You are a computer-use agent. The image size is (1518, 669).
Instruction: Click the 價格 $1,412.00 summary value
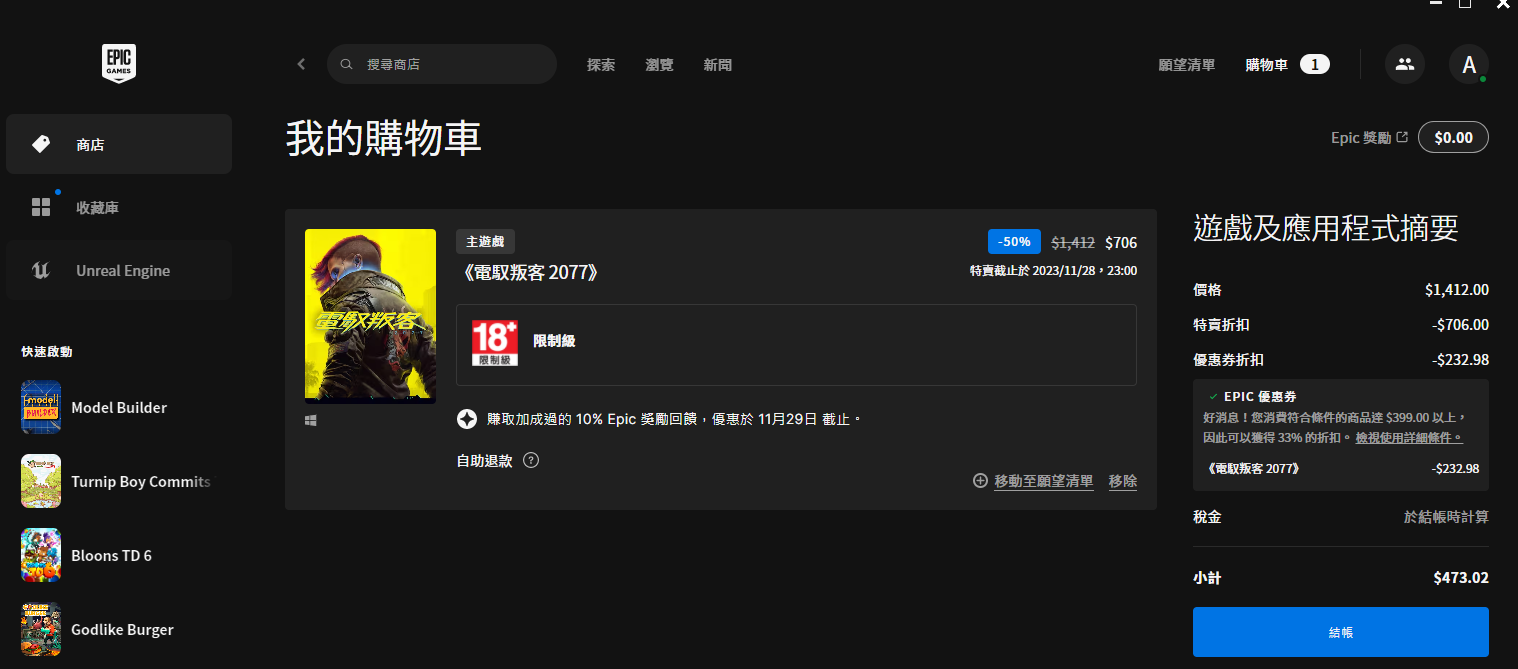coord(1457,290)
